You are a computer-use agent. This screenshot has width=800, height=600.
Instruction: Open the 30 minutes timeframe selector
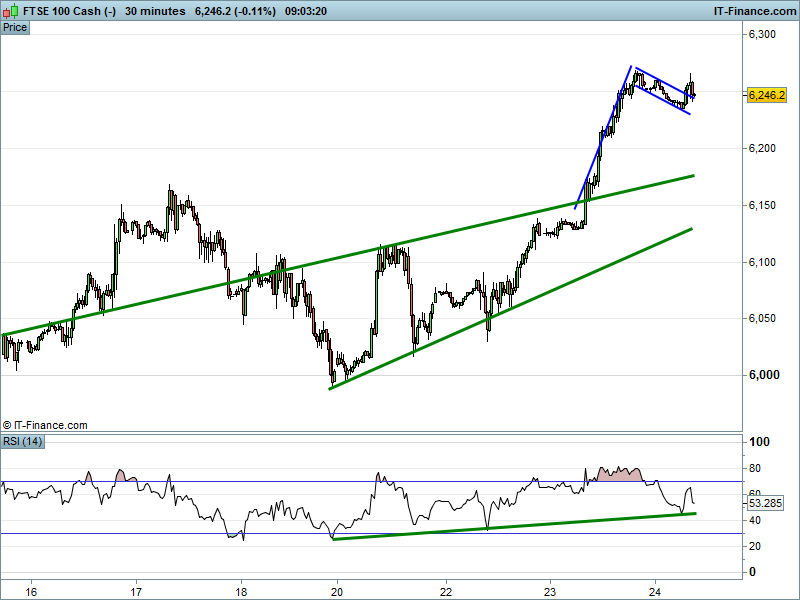(x=155, y=11)
